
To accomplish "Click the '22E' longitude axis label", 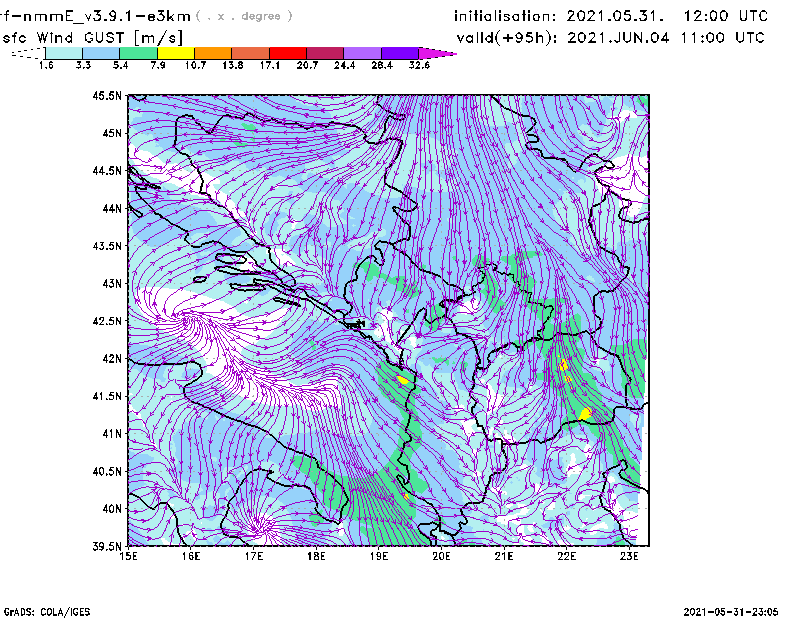I will (566, 556).
